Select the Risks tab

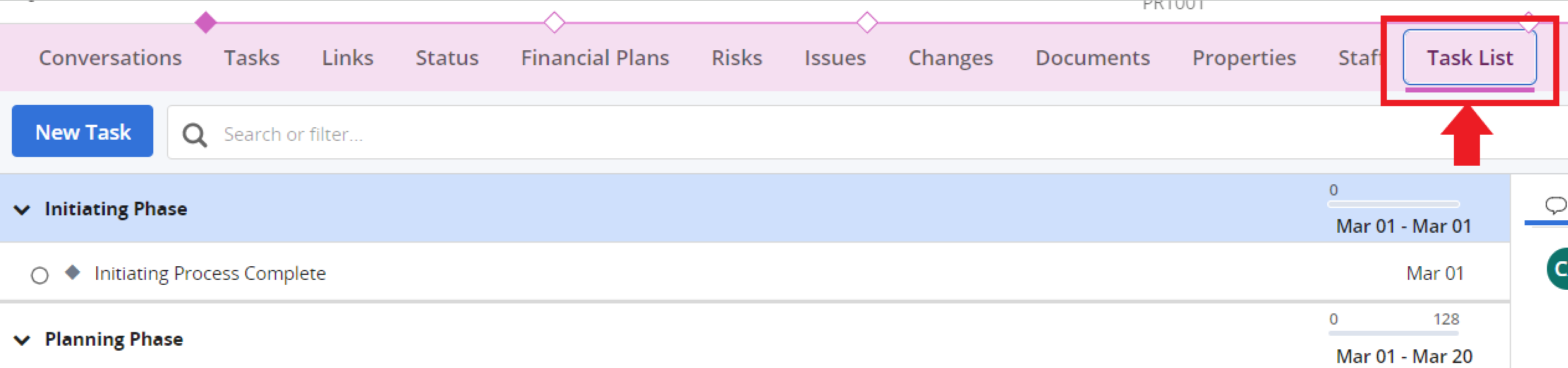(x=737, y=58)
